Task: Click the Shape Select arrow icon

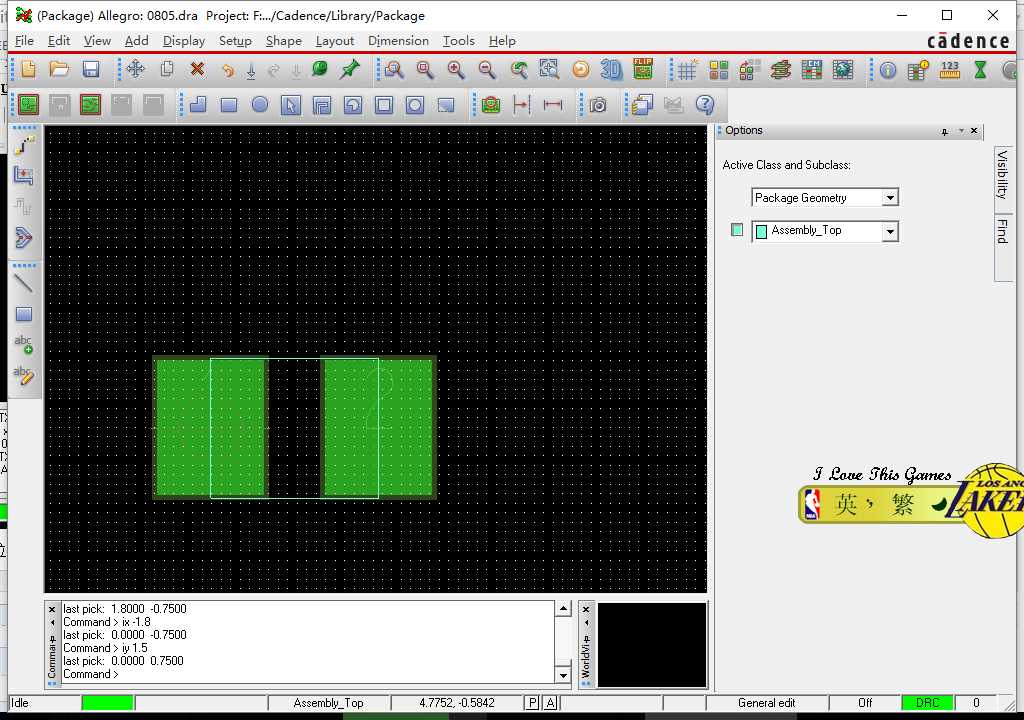Action: (x=291, y=105)
